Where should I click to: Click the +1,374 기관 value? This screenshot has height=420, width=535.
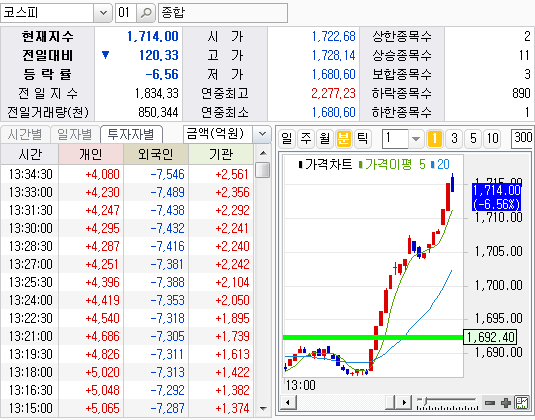pos(232,408)
